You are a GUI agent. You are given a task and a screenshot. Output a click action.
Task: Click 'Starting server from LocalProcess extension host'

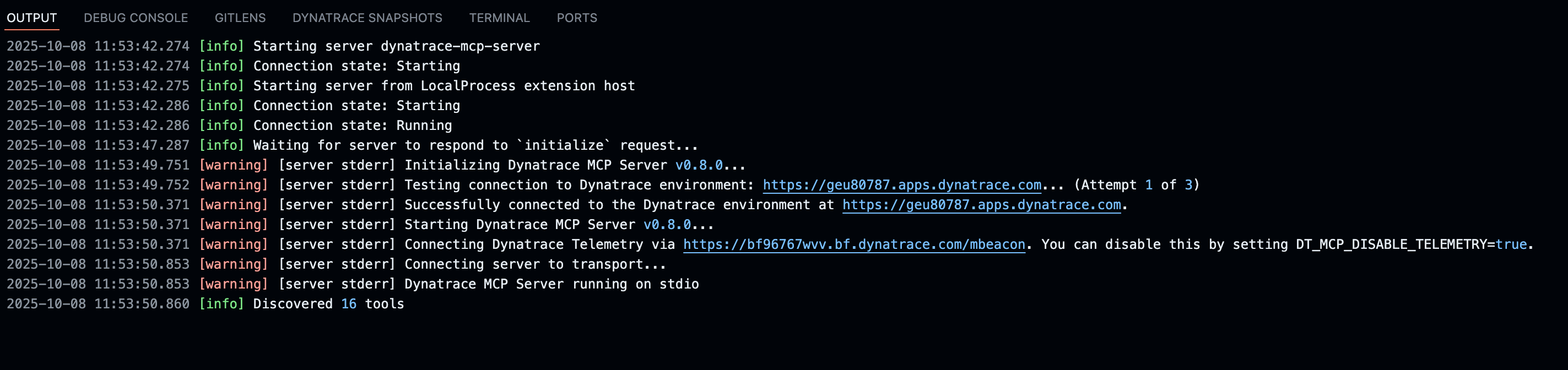coord(444,86)
